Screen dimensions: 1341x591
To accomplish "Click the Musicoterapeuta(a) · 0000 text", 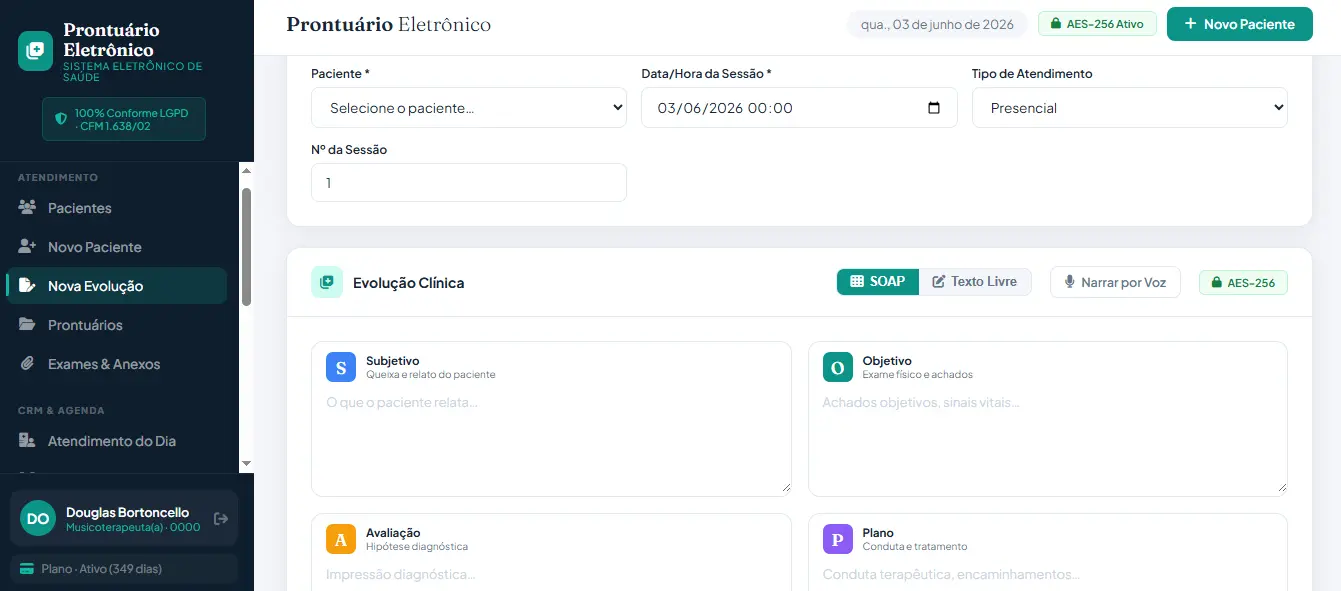I will 133,527.
